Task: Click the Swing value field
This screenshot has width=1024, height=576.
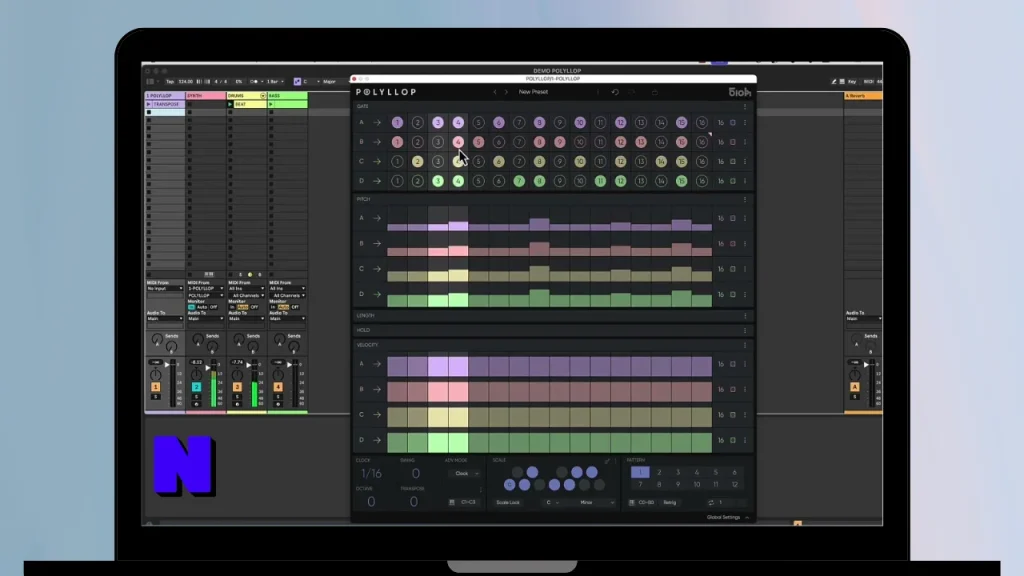Action: (x=415, y=473)
